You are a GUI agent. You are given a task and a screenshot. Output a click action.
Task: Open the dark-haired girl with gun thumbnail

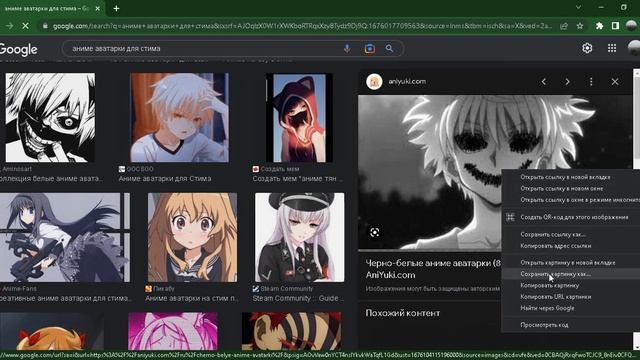65,237
